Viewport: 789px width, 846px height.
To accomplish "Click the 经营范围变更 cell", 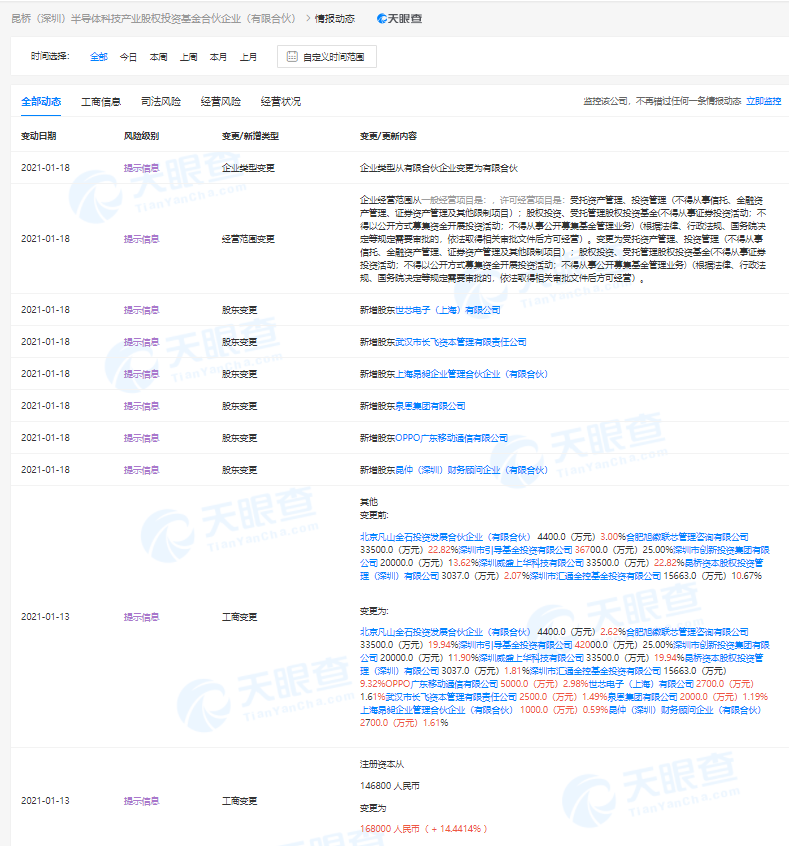I will [x=248, y=239].
